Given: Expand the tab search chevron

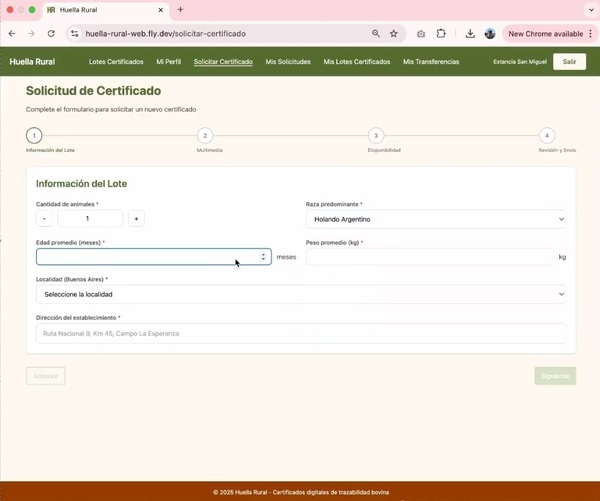Looking at the screenshot, I should [x=591, y=10].
